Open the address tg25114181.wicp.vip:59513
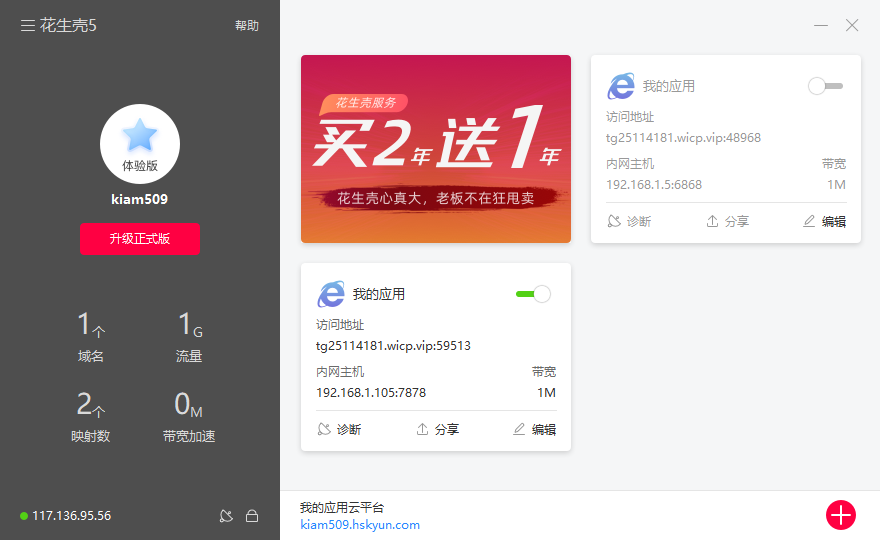This screenshot has width=880, height=540. 393,346
